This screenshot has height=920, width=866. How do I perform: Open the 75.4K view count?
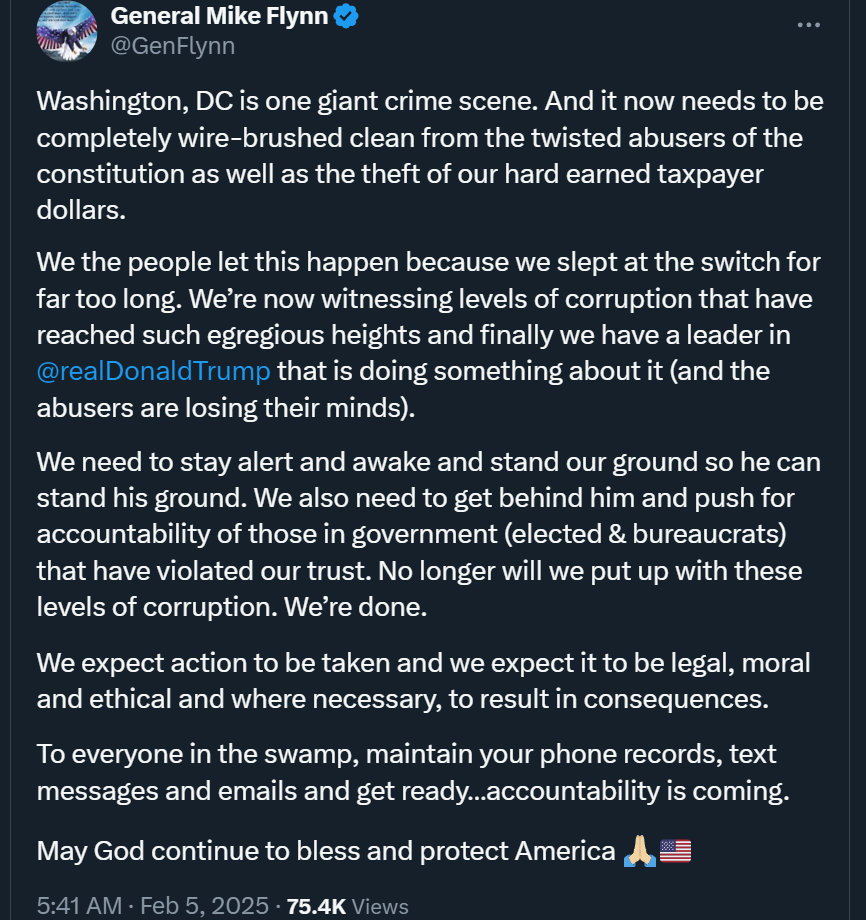pos(316,907)
